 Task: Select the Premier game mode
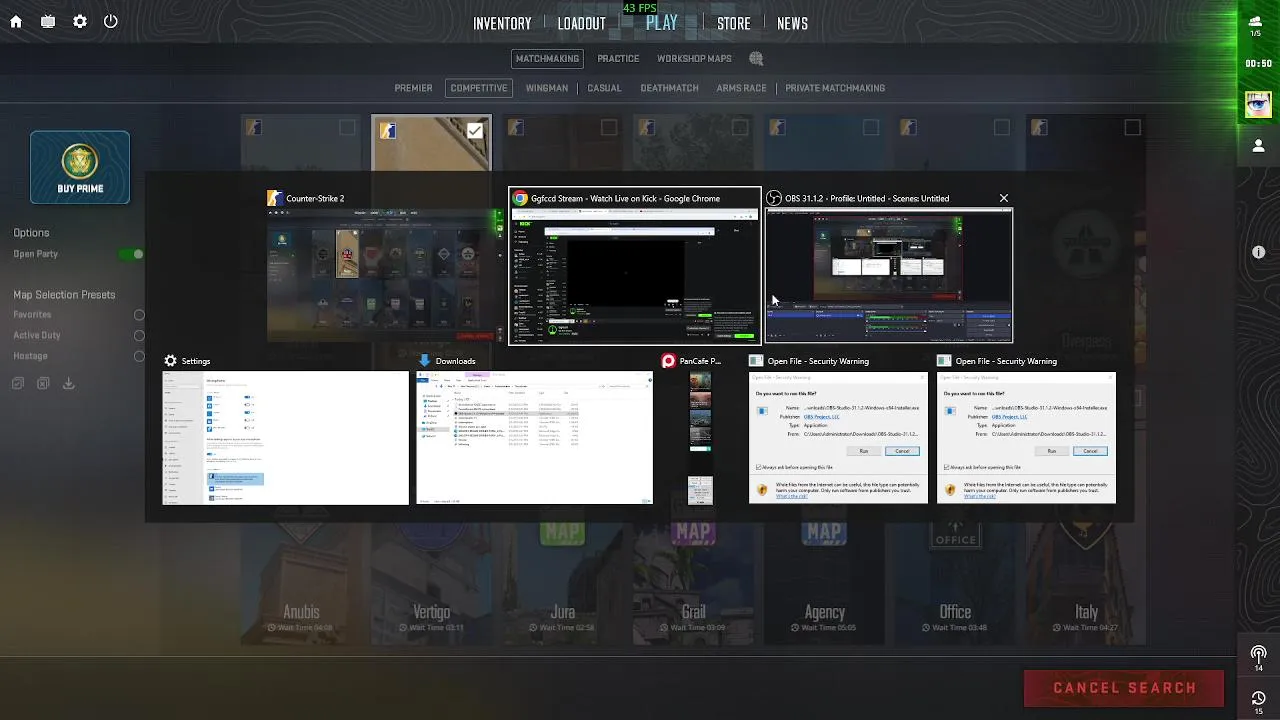413,88
